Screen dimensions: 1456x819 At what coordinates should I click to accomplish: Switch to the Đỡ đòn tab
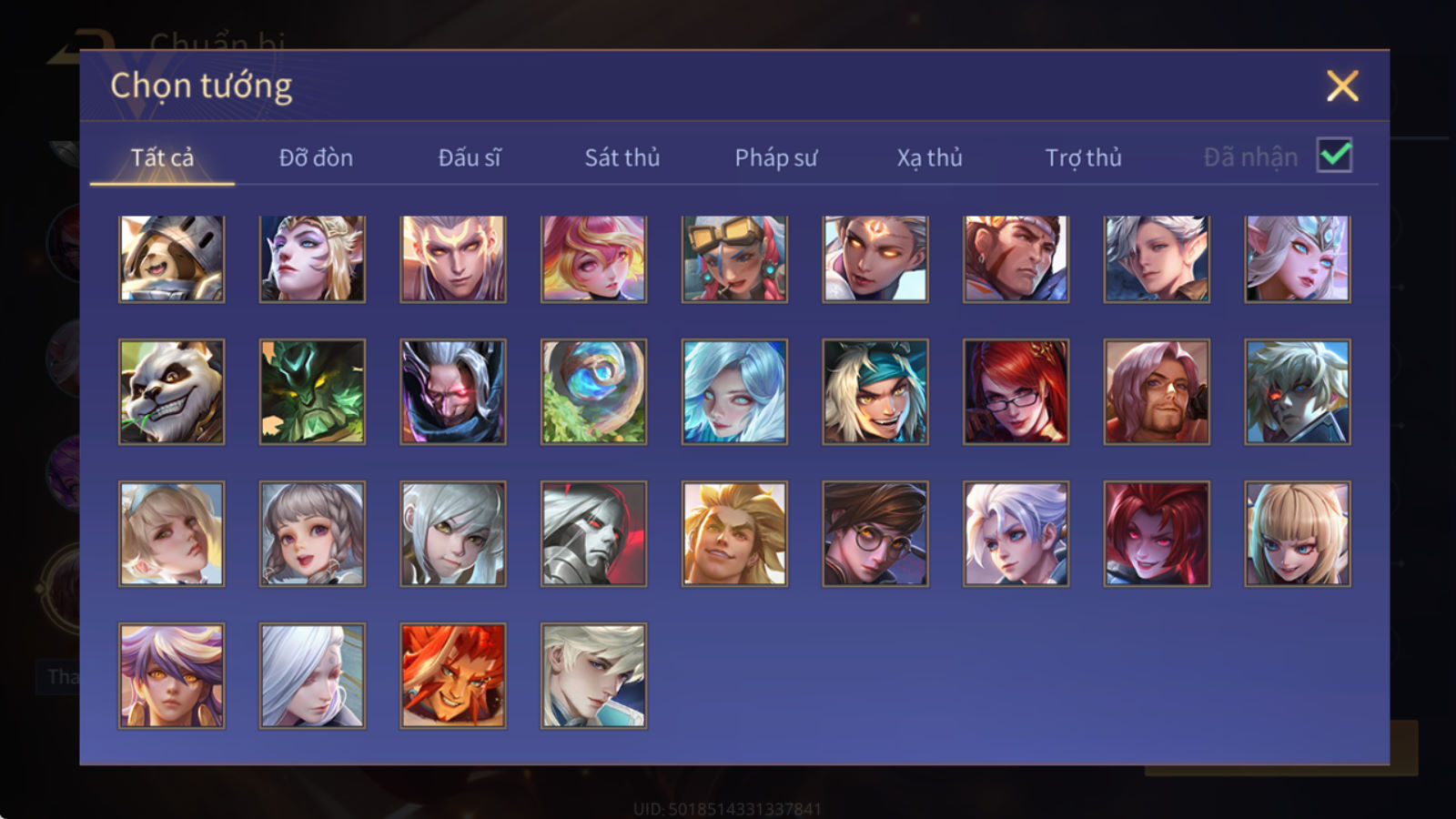[x=316, y=157]
